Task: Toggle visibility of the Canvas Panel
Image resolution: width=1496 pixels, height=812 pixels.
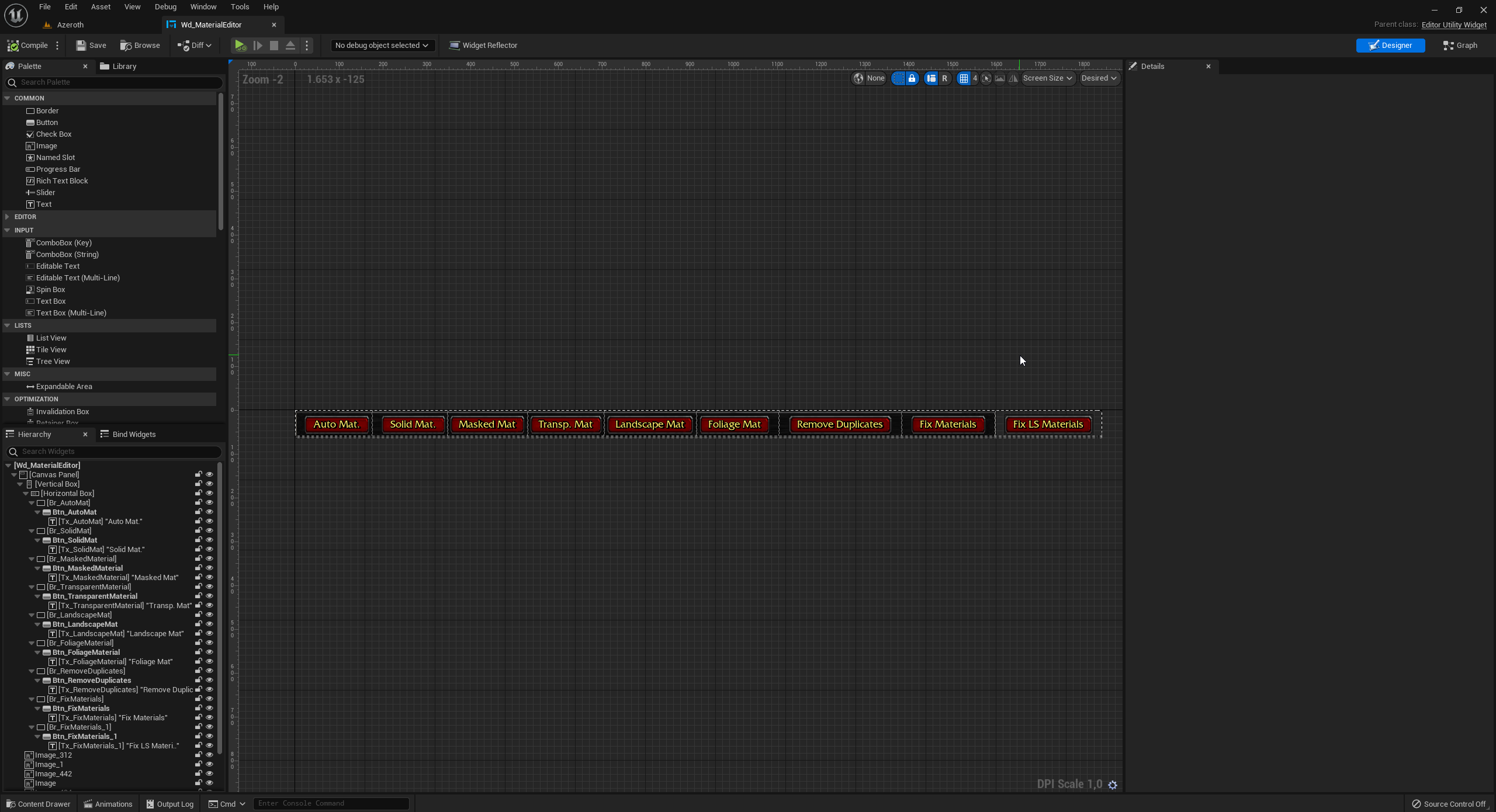Action: pyautogui.click(x=209, y=475)
